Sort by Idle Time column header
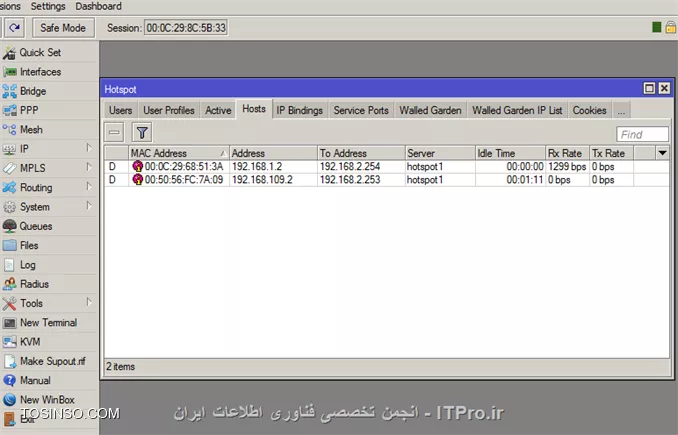Screen dimensions: 678x435 [x=510, y=154]
